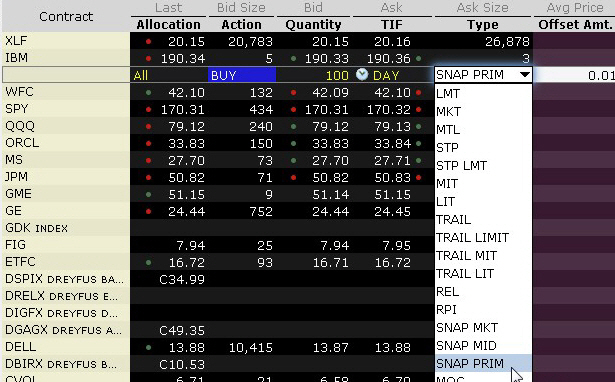Click the Offset Amt. column header

[575, 24]
